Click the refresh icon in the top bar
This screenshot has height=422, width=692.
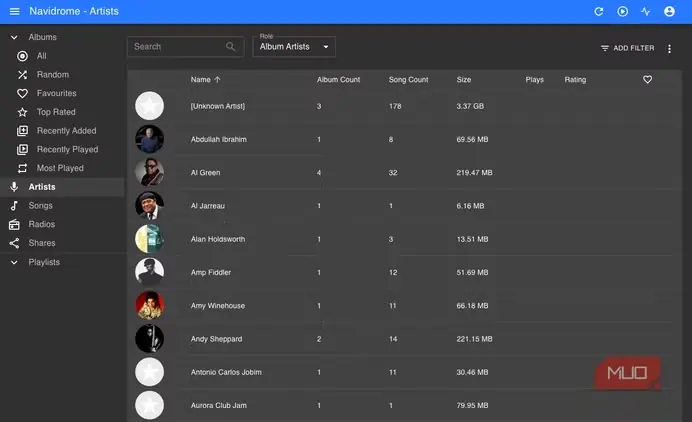click(598, 11)
